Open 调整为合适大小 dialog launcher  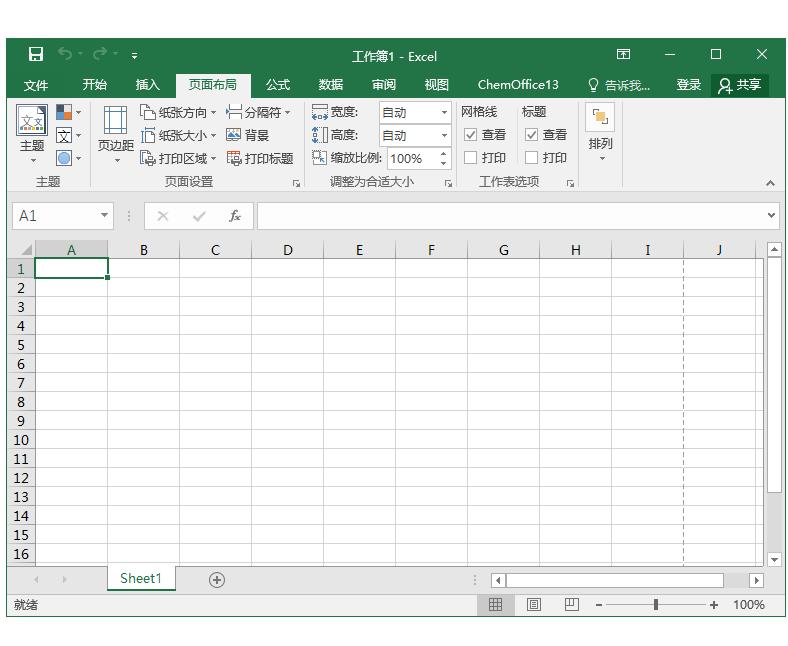coord(448,183)
